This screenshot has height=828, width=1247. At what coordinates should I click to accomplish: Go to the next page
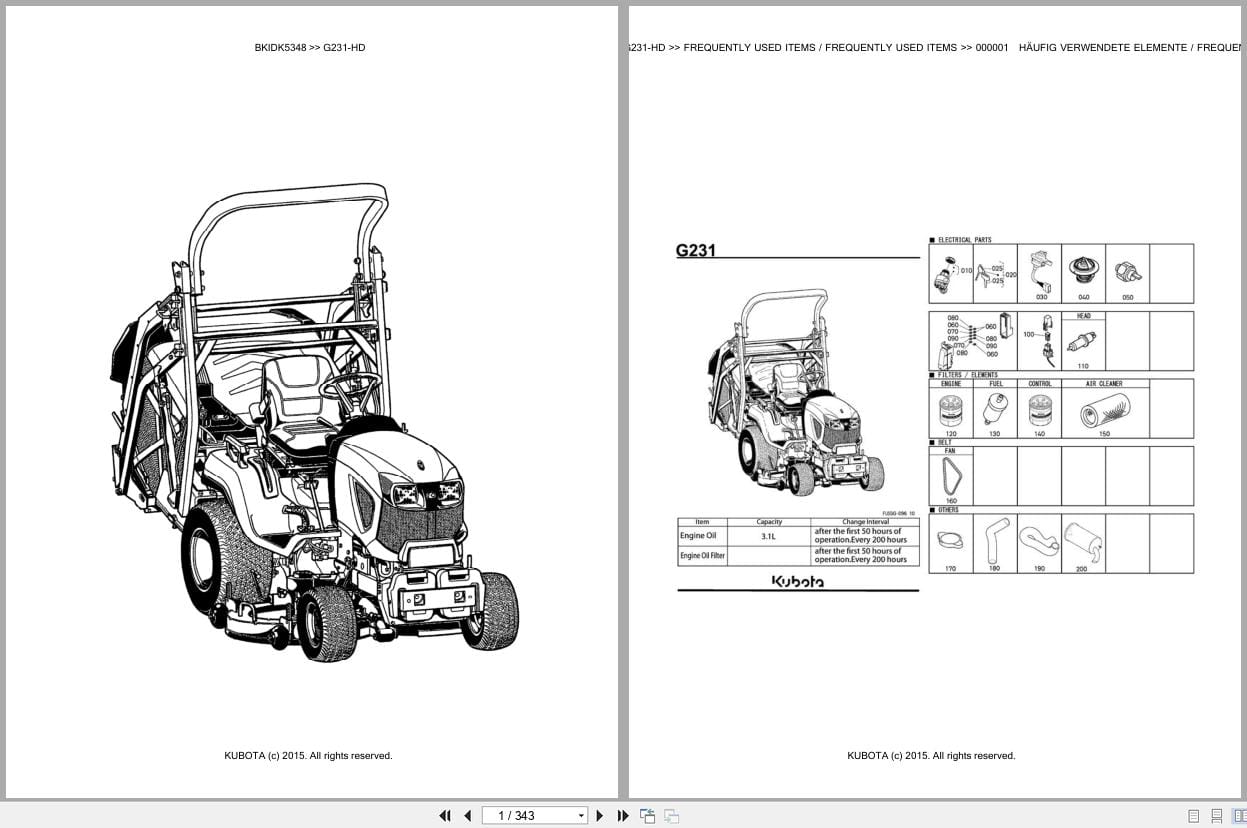[x=600, y=816]
